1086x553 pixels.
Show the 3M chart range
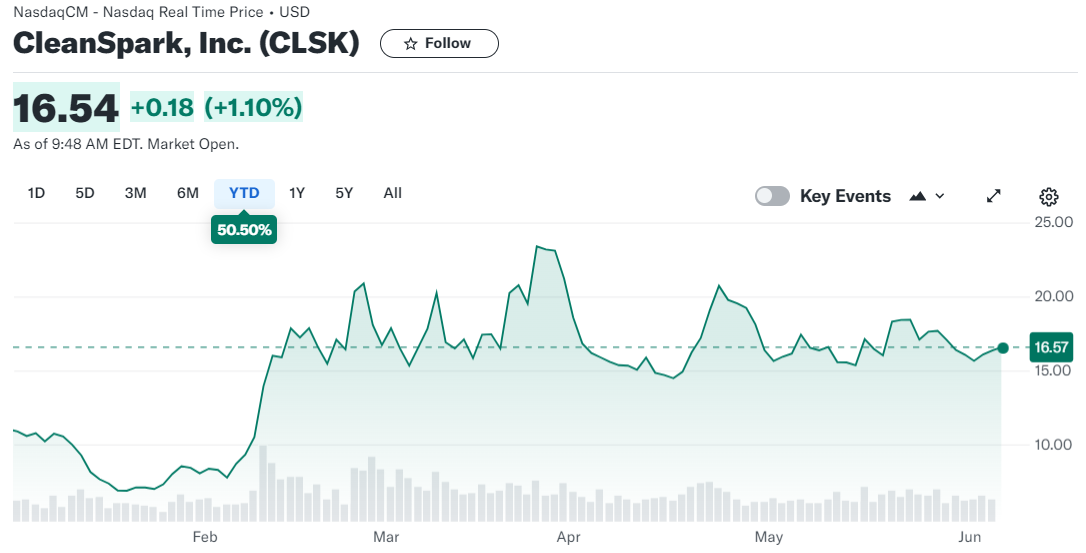(x=136, y=193)
